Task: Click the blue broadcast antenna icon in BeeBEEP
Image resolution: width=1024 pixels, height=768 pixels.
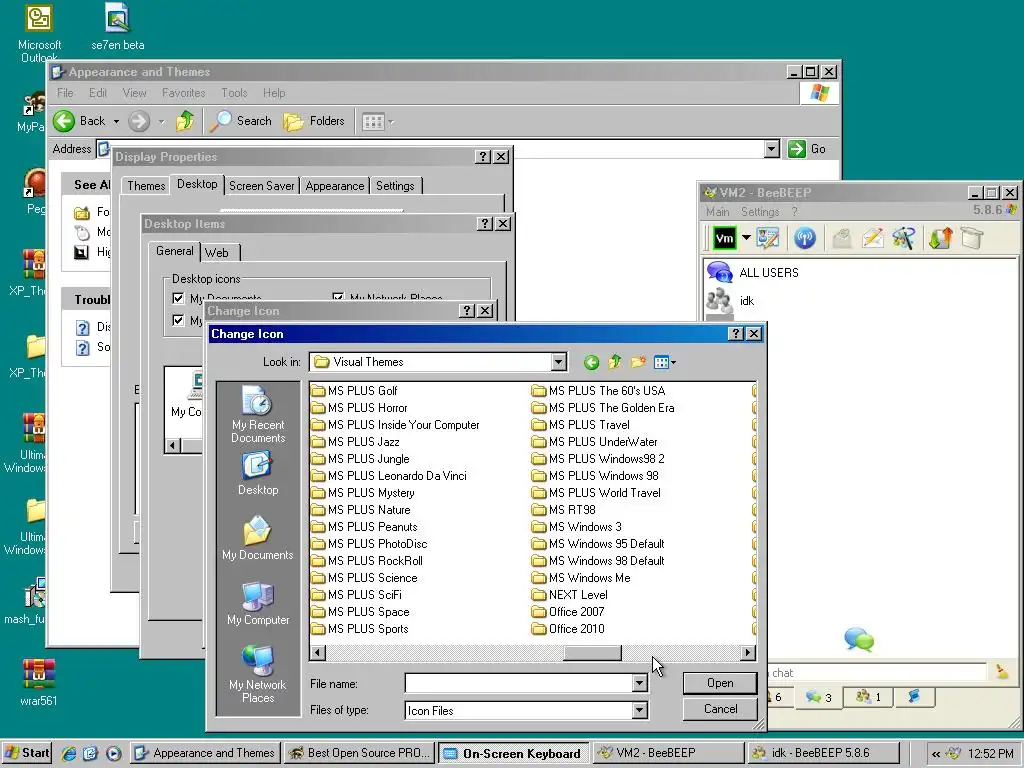Action: point(805,238)
